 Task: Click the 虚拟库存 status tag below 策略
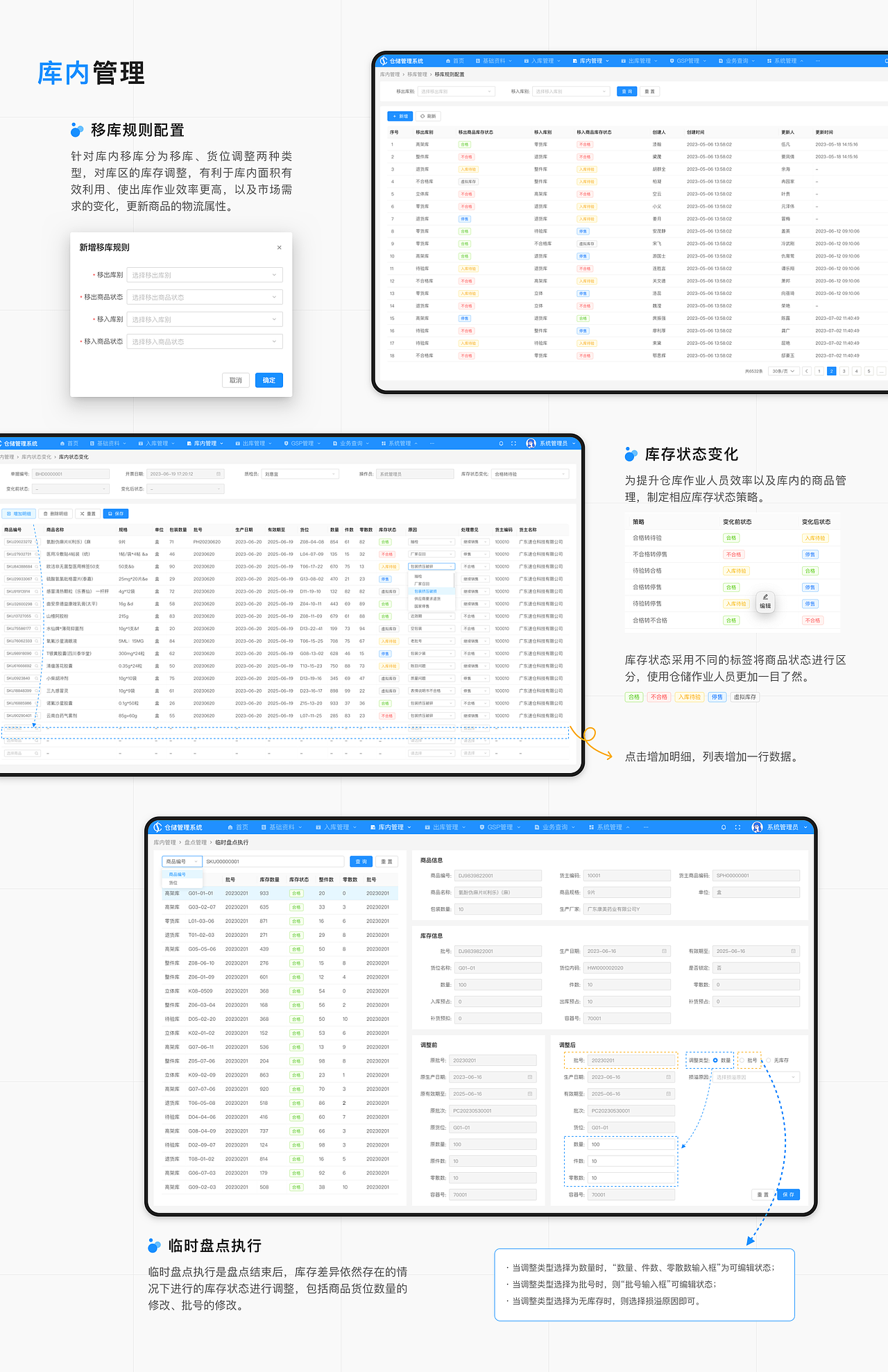click(x=745, y=697)
